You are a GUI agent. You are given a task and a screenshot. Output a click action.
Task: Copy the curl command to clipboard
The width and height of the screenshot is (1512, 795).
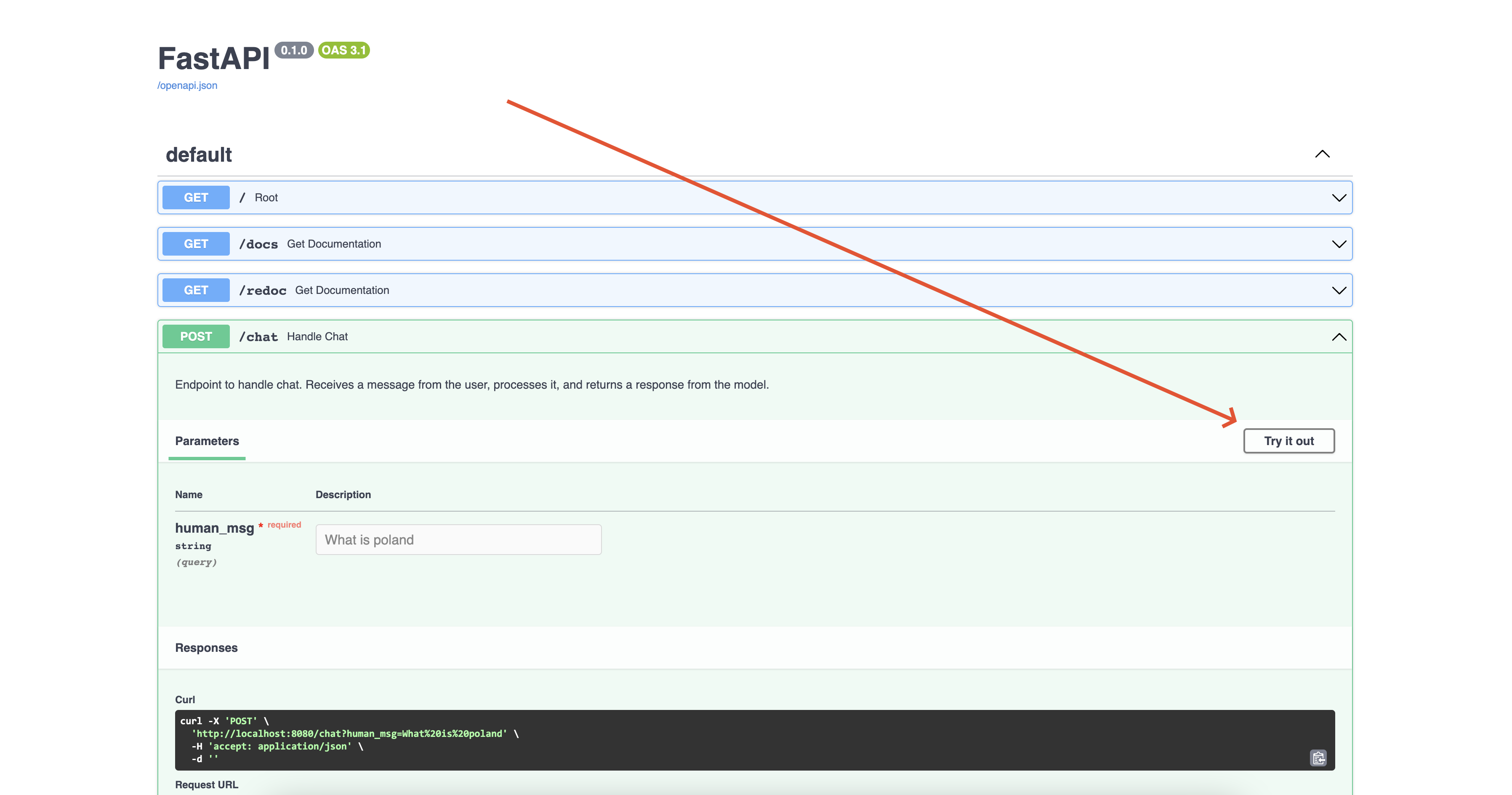click(x=1318, y=758)
